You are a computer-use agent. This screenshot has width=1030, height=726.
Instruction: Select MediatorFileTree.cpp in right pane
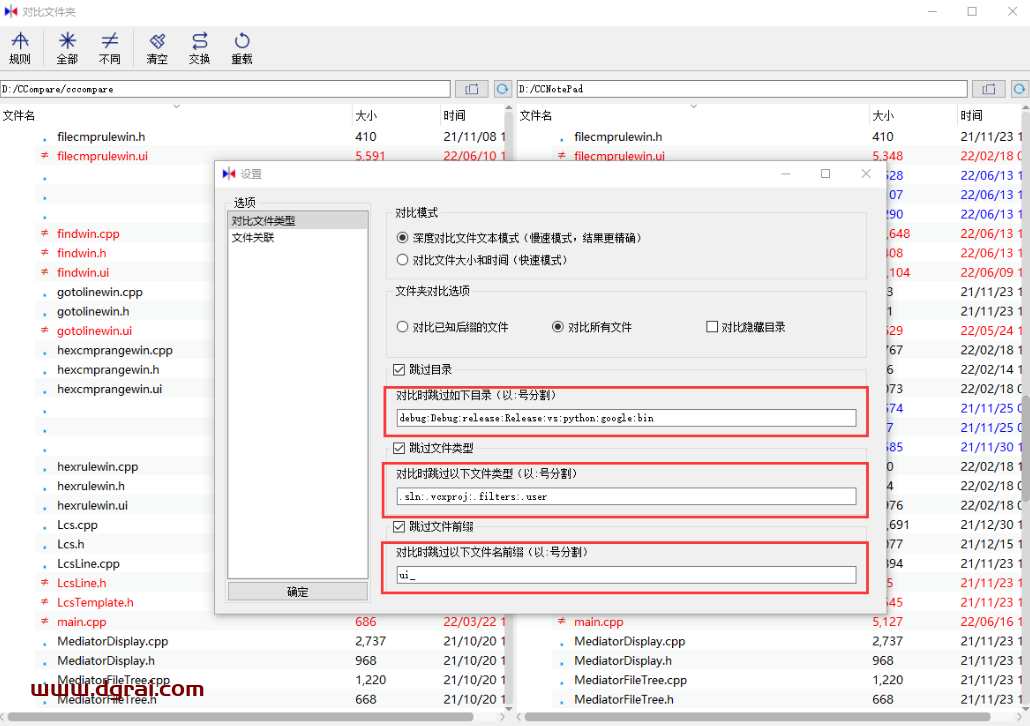click(x=631, y=680)
